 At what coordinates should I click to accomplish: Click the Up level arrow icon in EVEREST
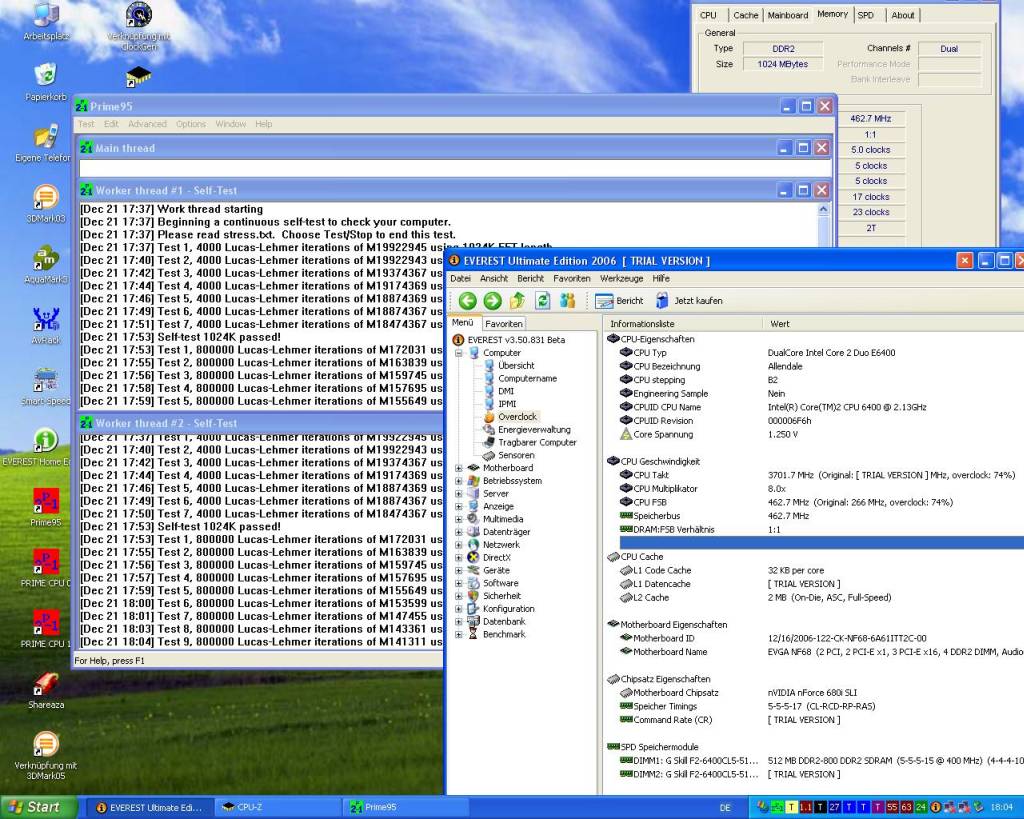[x=517, y=300]
